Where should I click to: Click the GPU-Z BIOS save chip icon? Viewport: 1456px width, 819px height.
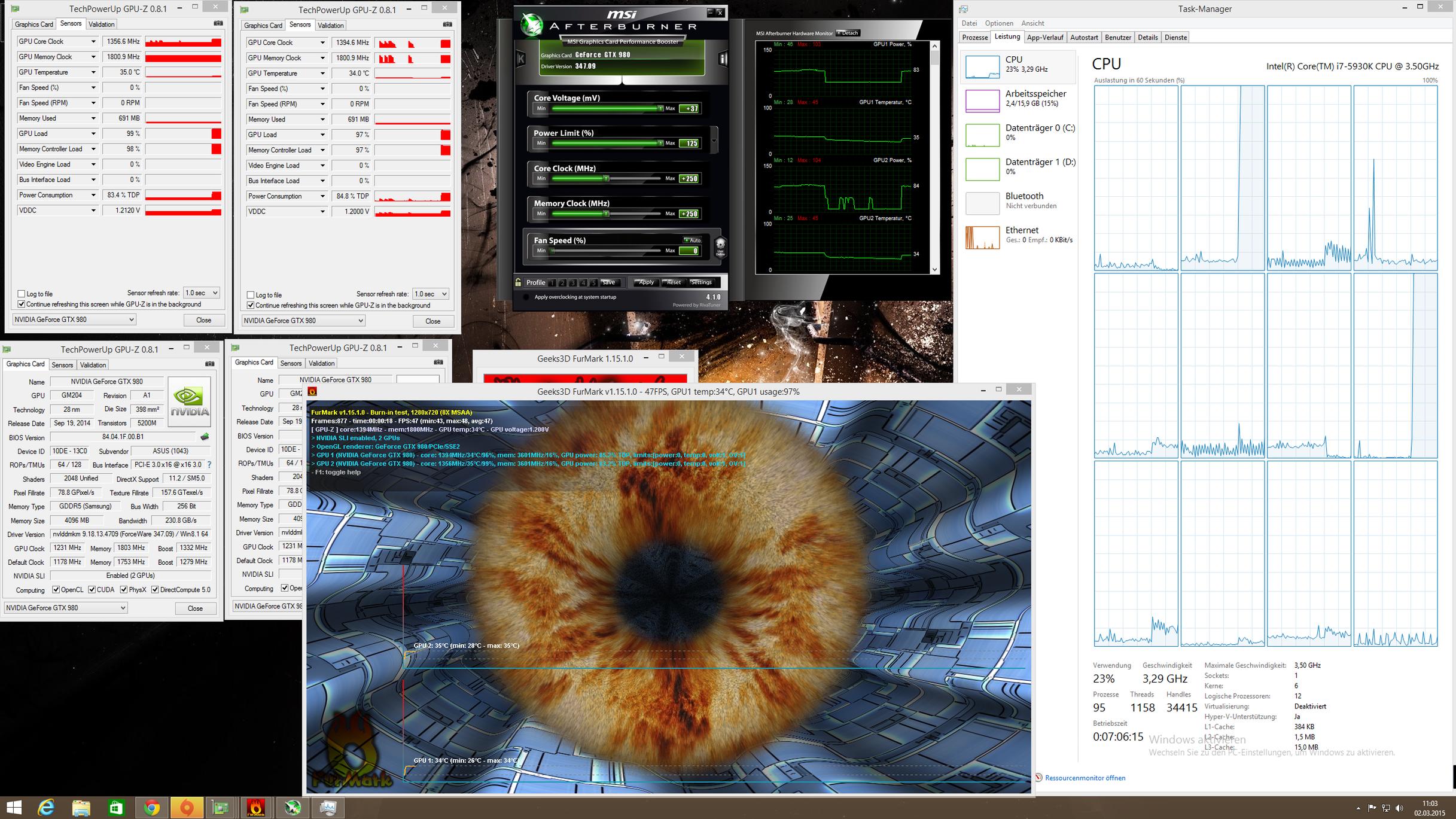tap(205, 437)
